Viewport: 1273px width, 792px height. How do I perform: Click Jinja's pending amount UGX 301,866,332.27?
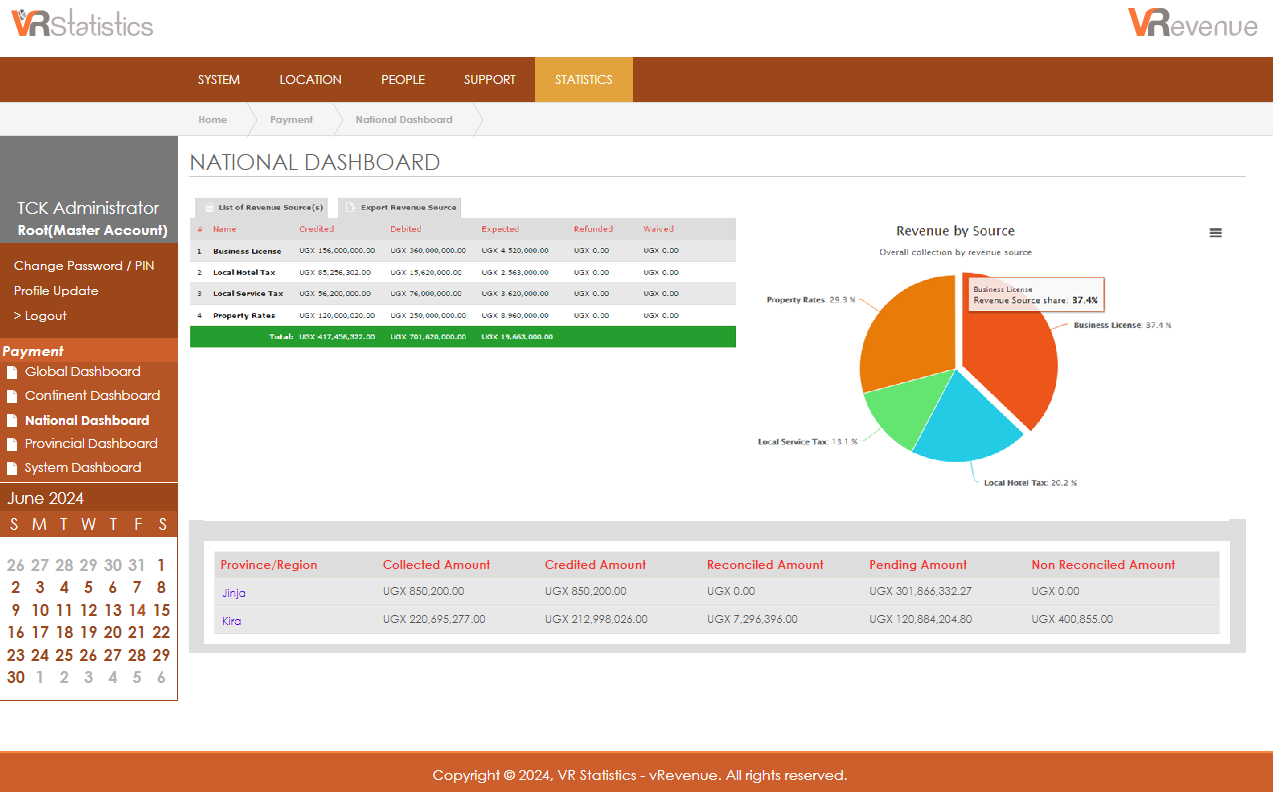(x=920, y=592)
